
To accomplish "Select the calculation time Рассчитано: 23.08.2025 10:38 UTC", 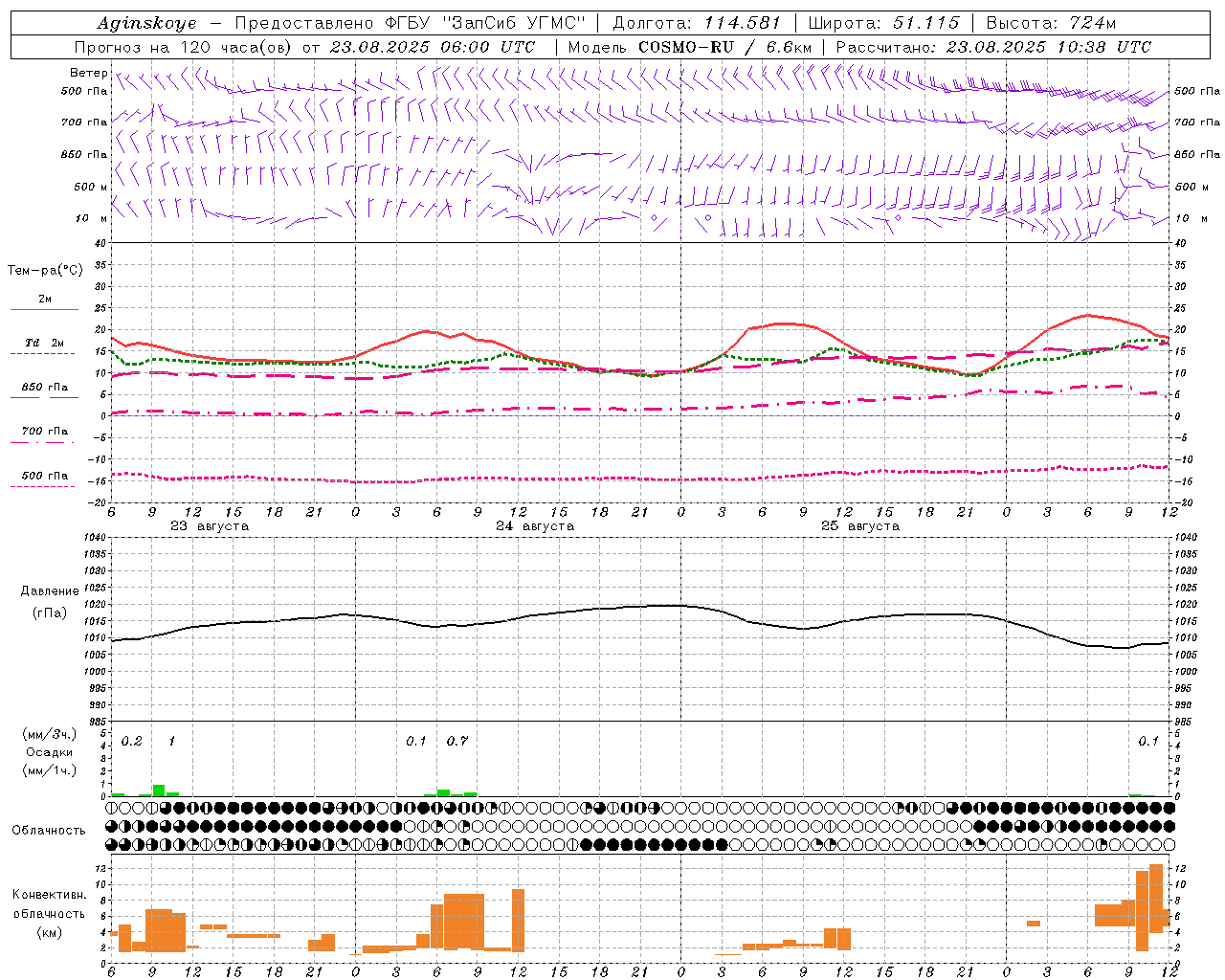I will tap(993, 47).
